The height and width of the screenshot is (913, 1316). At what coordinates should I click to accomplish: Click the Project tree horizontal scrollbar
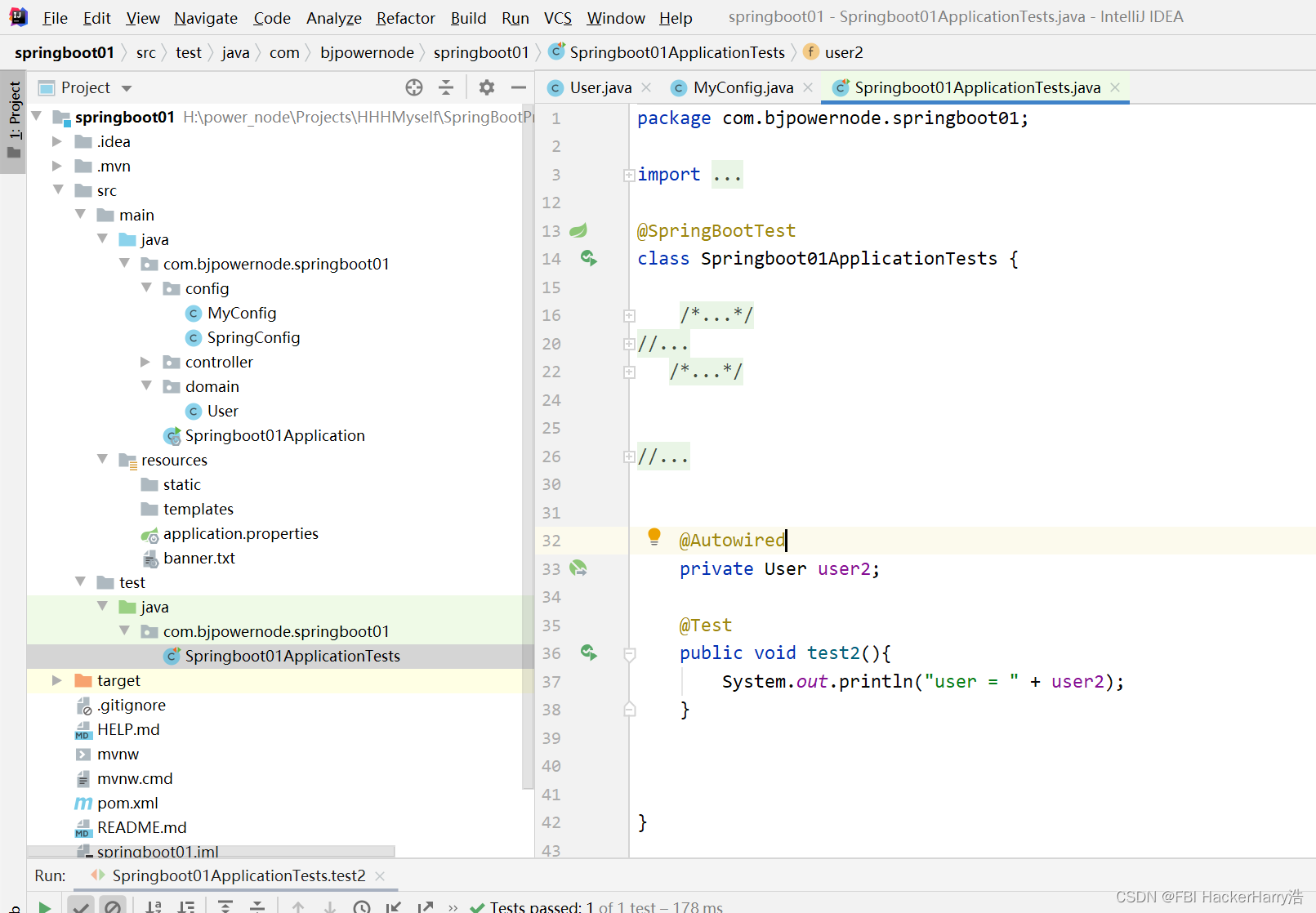pyautogui.click(x=211, y=851)
